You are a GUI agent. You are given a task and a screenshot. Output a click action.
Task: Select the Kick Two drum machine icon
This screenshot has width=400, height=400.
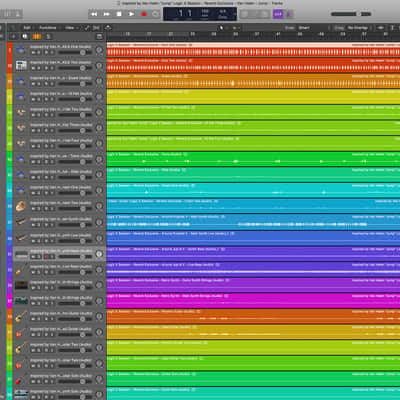pyautogui.click(x=21, y=65)
